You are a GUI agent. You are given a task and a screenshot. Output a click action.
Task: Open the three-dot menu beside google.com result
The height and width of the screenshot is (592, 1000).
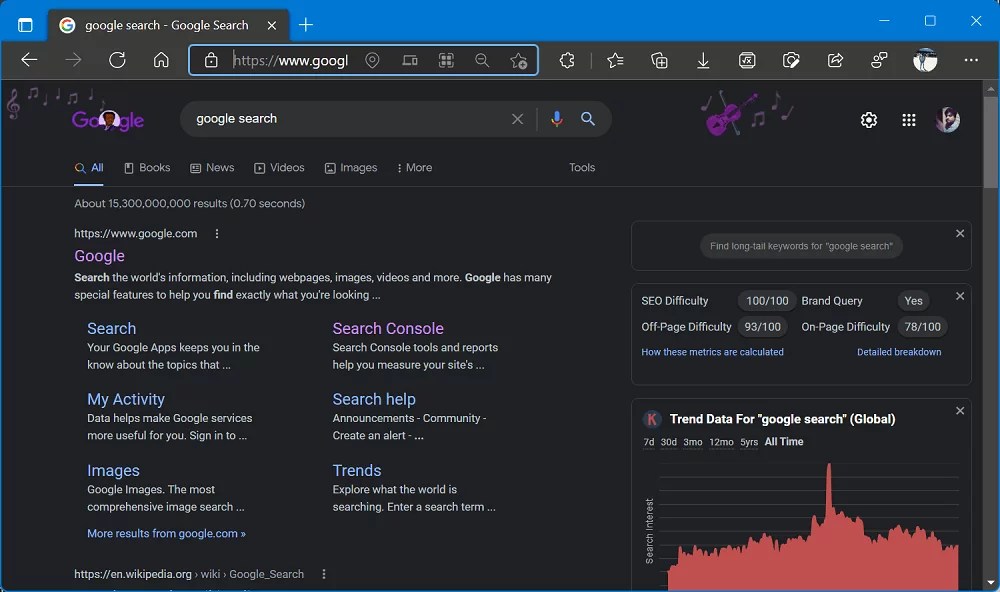(216, 233)
